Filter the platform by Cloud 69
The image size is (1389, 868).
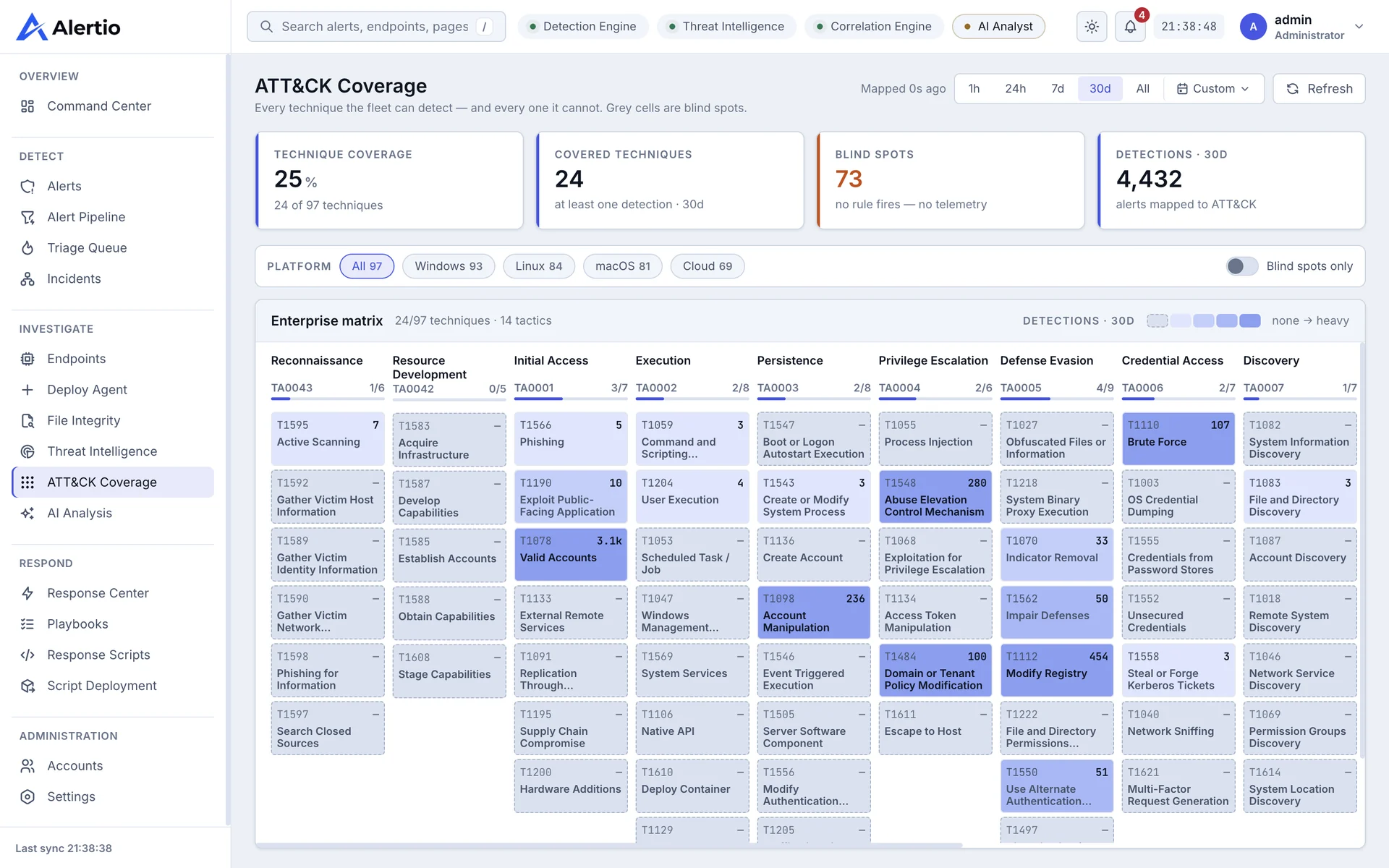[708, 266]
